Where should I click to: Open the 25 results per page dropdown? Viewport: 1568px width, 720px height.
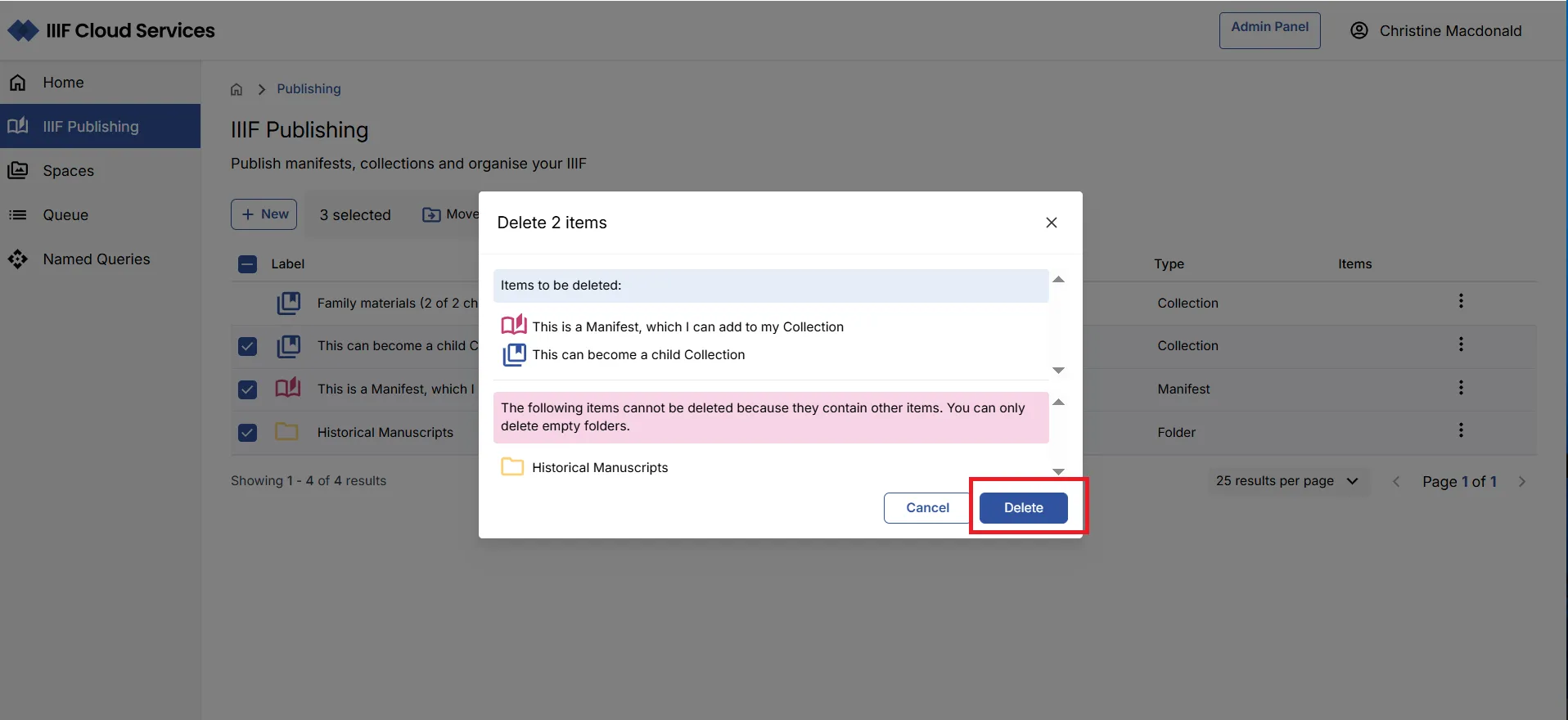(x=1287, y=481)
